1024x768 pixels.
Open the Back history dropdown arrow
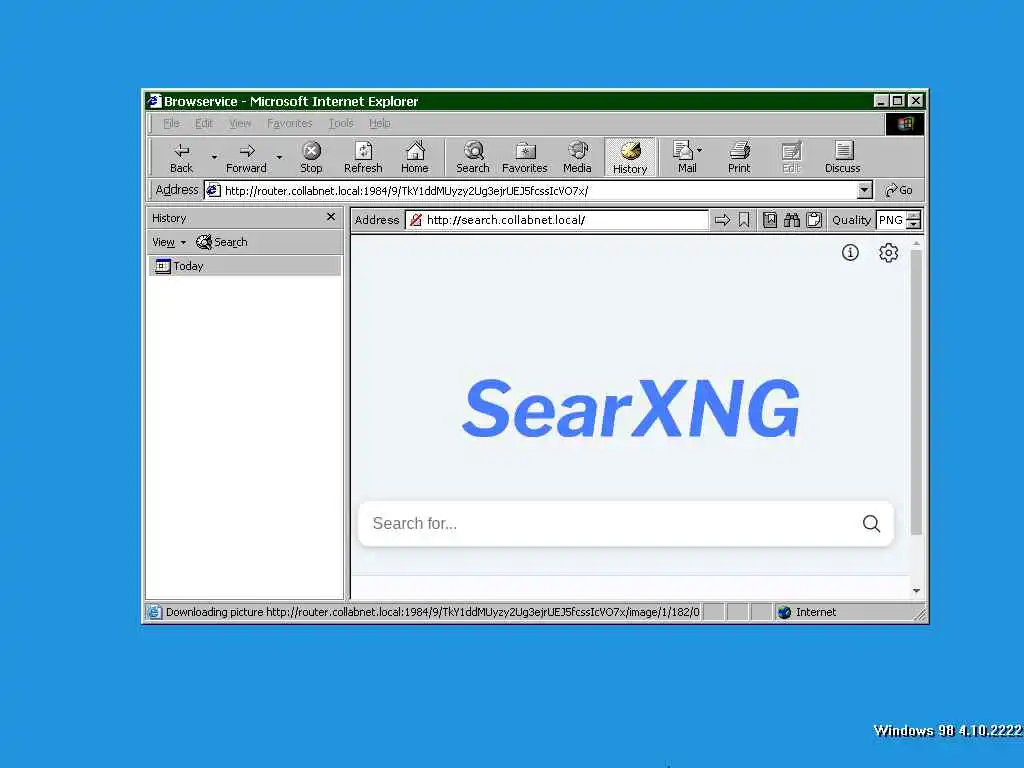click(214, 157)
